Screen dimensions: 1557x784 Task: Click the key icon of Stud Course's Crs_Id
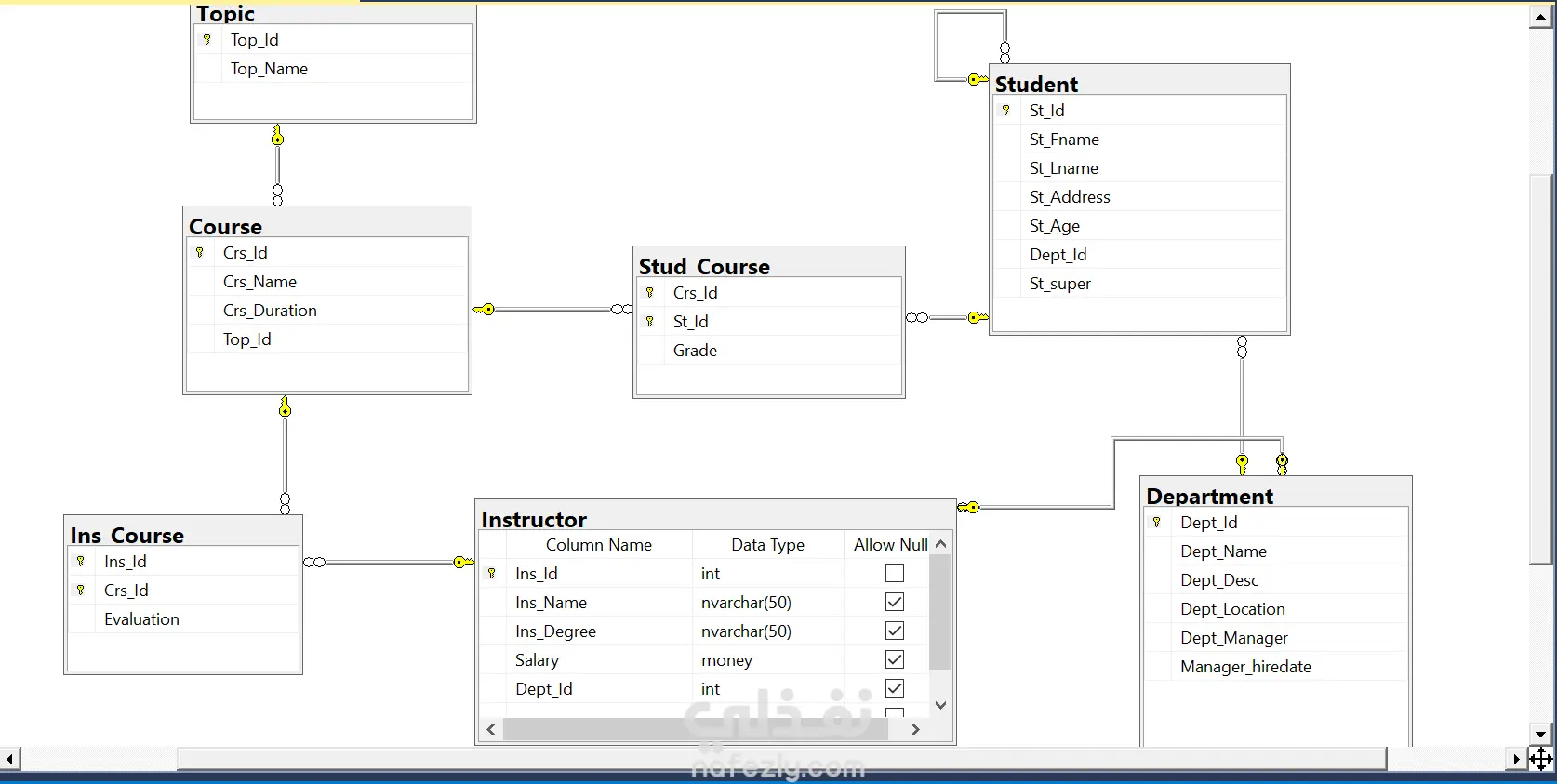[650, 292]
